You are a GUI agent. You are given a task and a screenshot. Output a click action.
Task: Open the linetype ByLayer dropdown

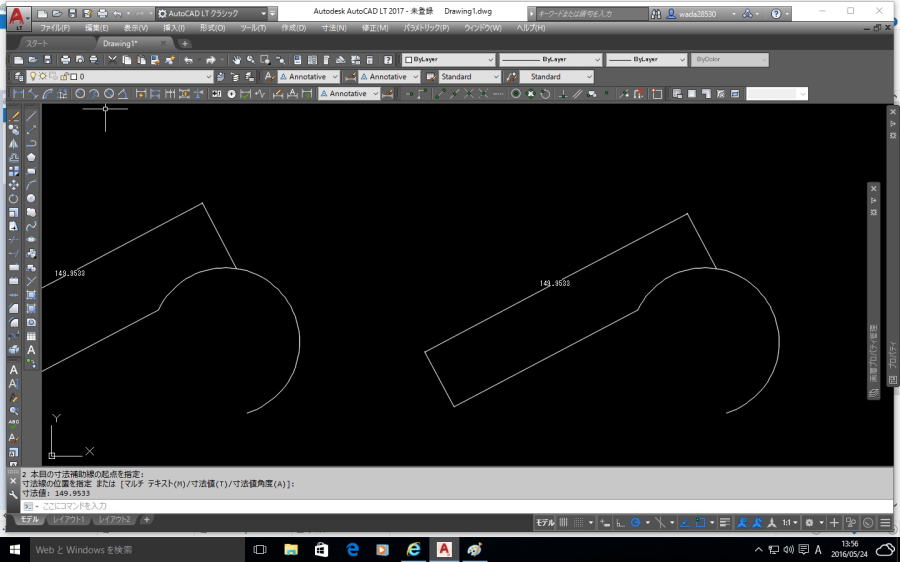pos(550,60)
